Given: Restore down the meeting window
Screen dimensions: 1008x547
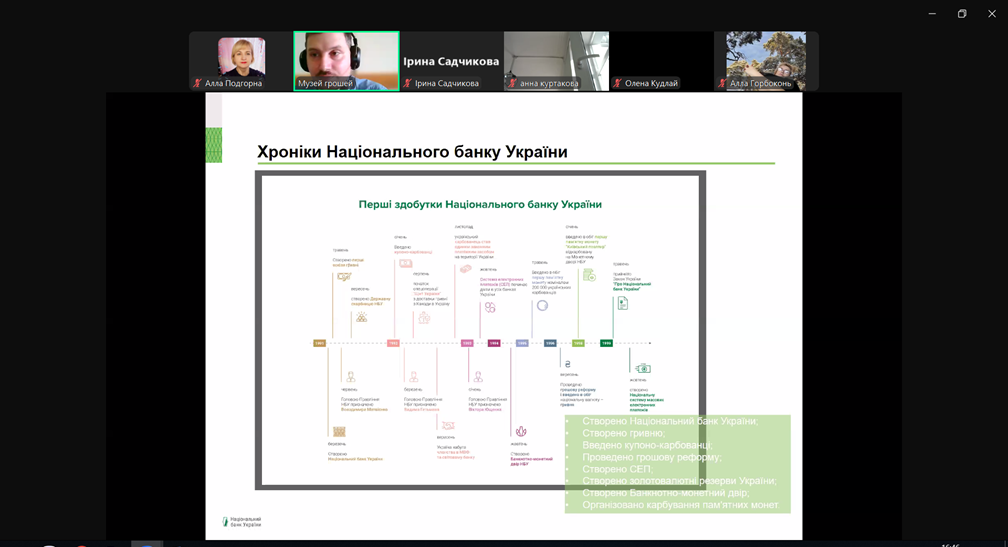Looking at the screenshot, I should tap(962, 13).
